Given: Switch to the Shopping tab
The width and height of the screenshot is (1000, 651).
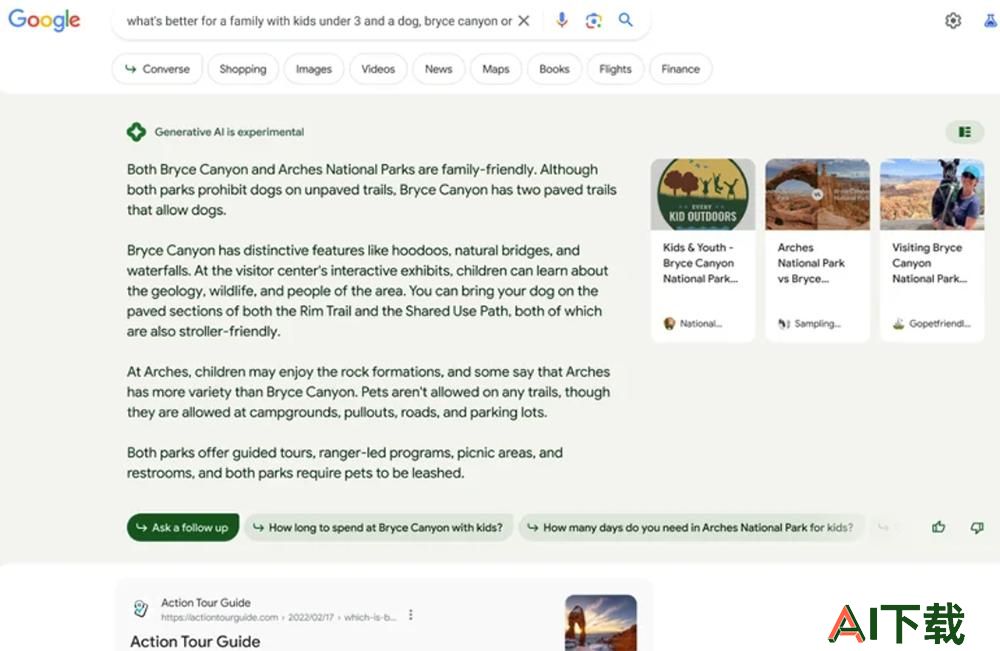Looking at the screenshot, I should [243, 69].
